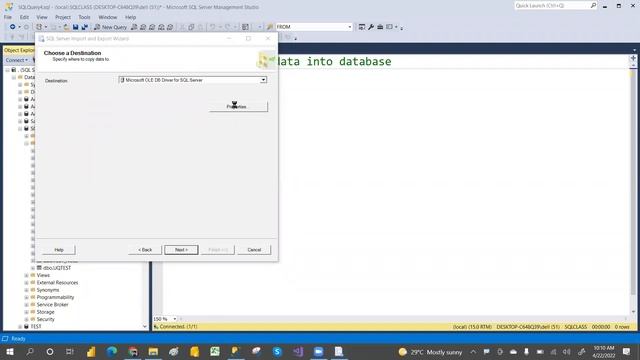Viewport: 640px width, 360px height.
Task: Open the Tools menu
Action: 84,17
